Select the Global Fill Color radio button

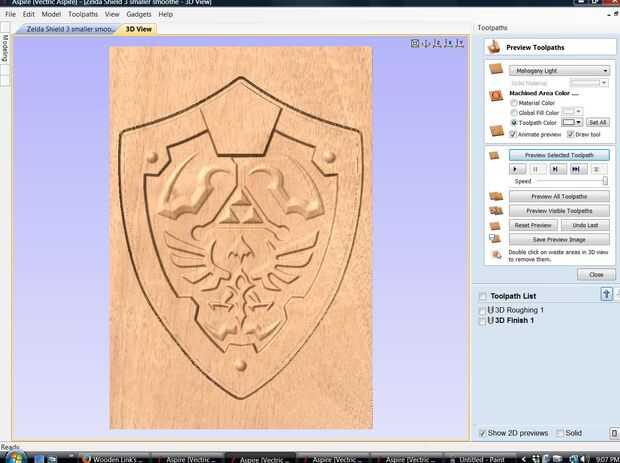click(x=514, y=113)
